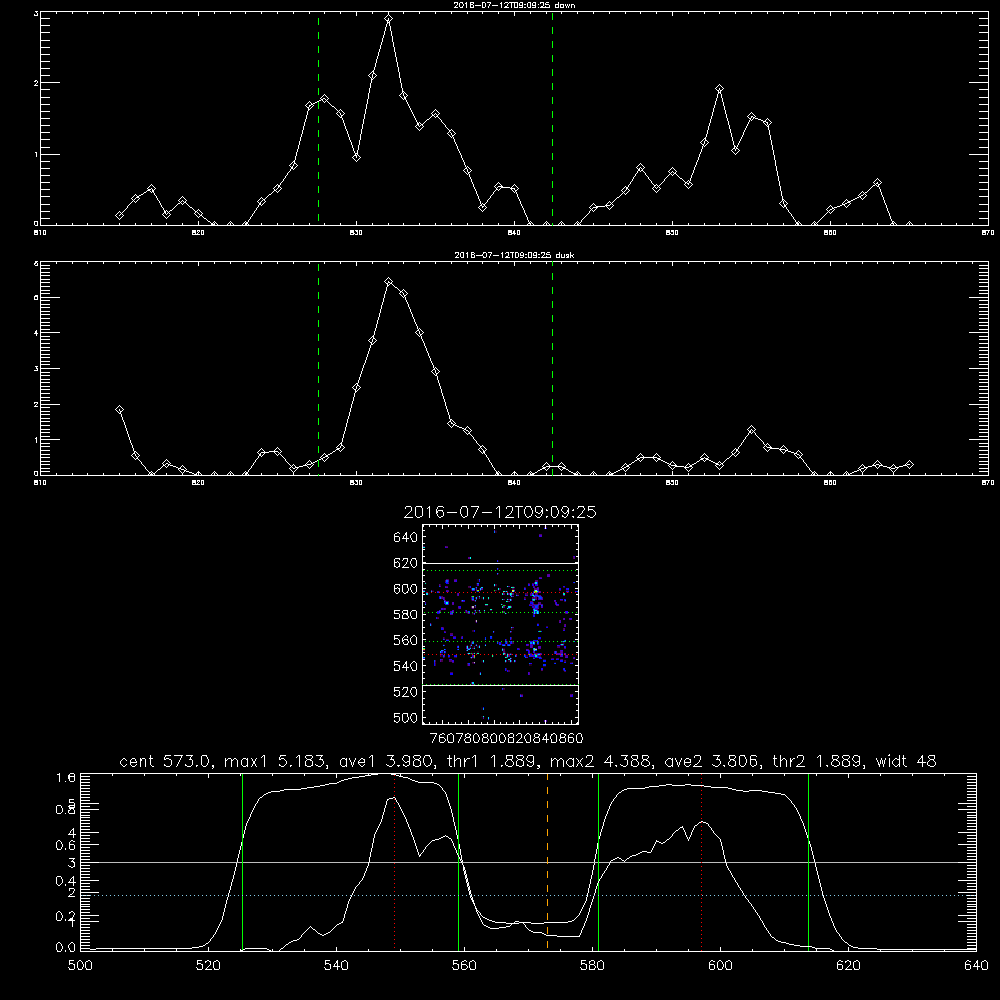Click the '640' y-axis label of the image panel
This screenshot has height=1000, width=1000.
click(x=406, y=538)
